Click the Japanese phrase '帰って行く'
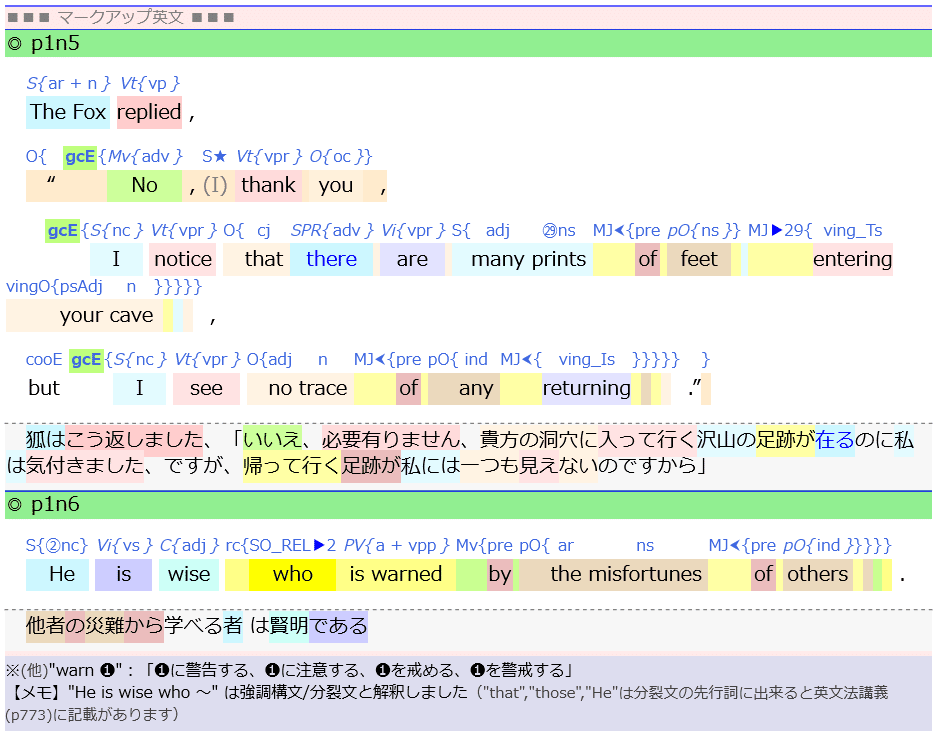The width and height of the screenshot is (934, 732). [292, 465]
